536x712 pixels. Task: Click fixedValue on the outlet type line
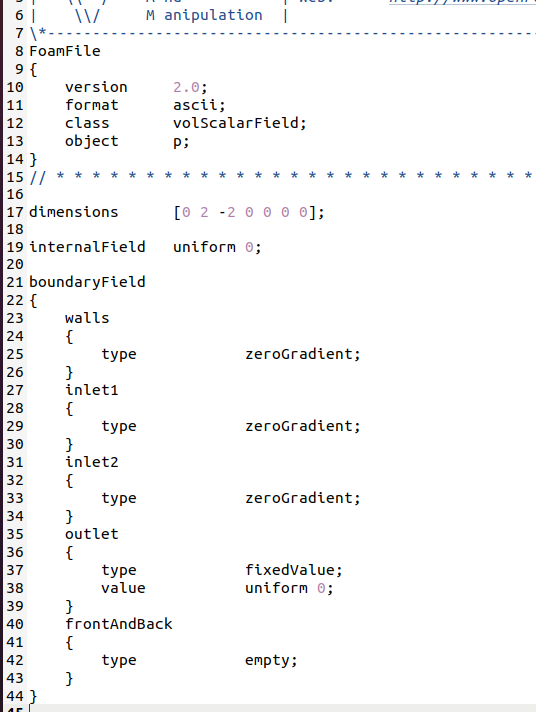(289, 570)
